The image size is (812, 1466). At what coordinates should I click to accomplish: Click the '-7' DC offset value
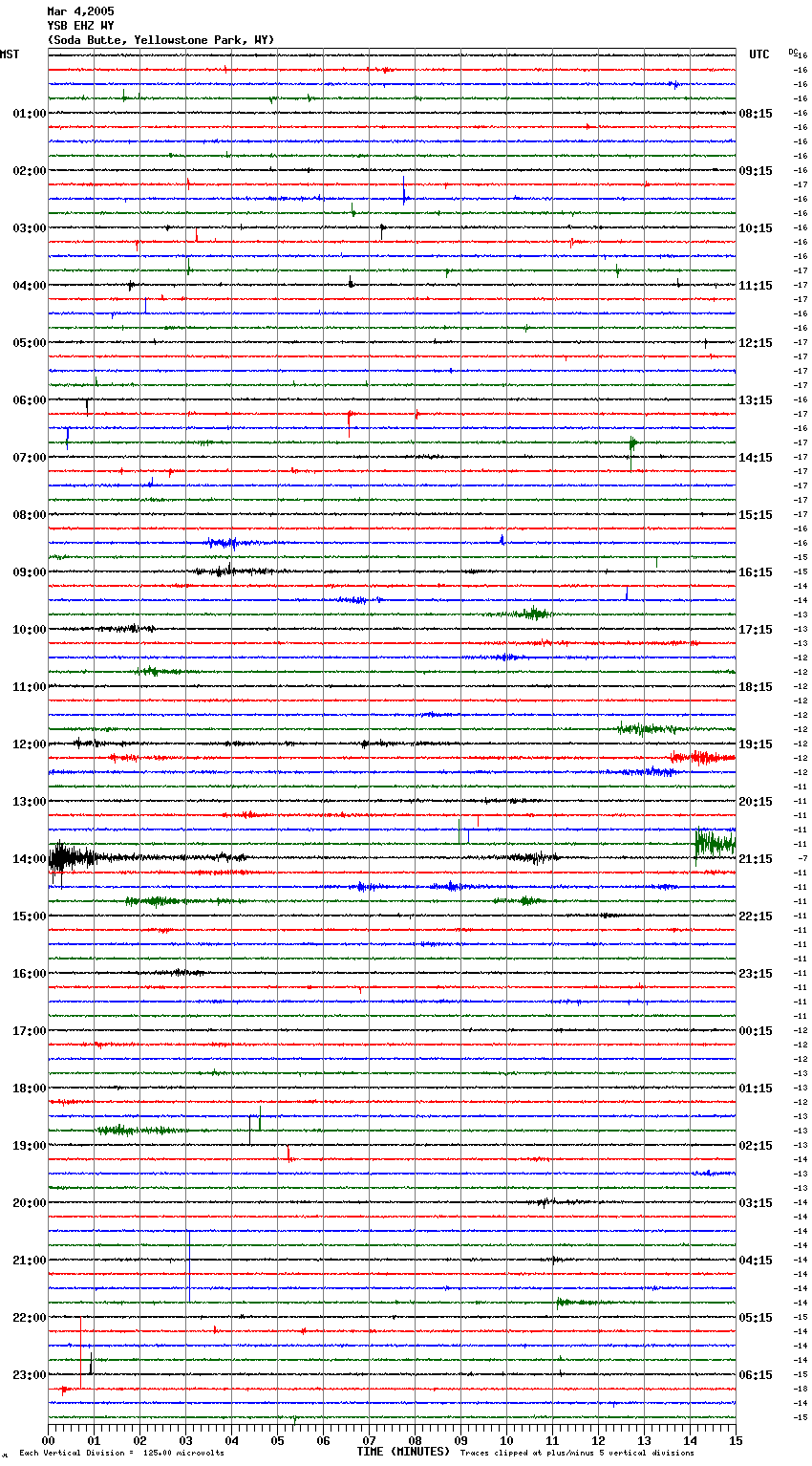click(801, 859)
